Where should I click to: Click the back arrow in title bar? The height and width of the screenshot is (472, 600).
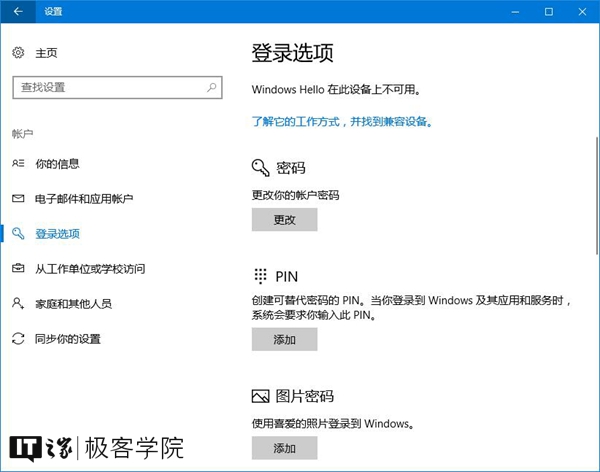point(18,11)
